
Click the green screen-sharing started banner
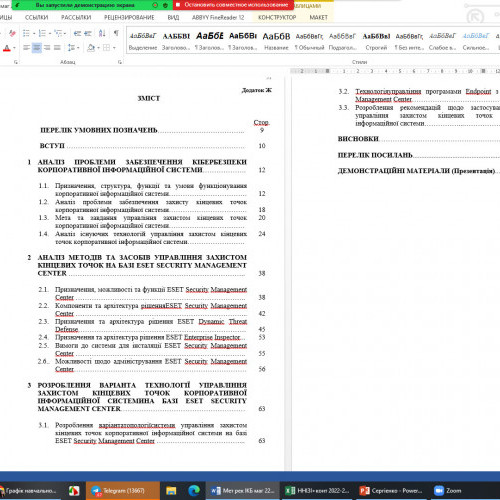click(x=85, y=5)
